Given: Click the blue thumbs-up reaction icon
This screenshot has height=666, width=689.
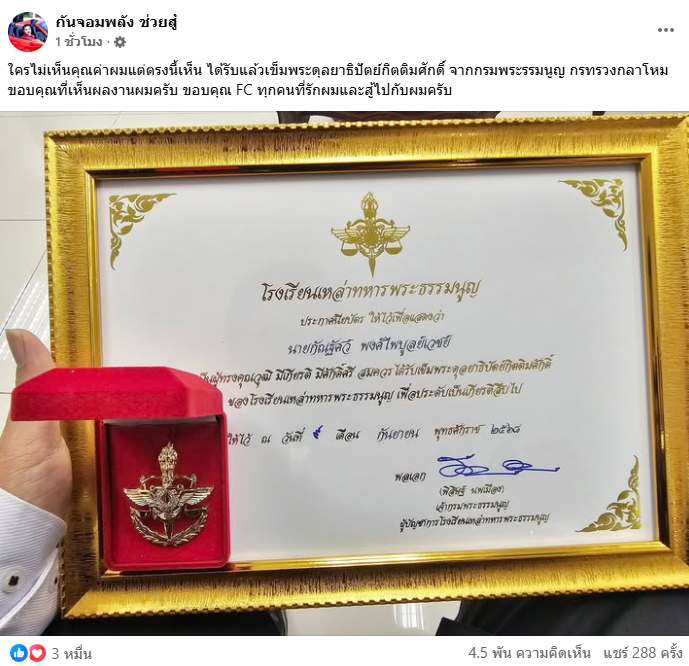Looking at the screenshot, I should 18,653.
